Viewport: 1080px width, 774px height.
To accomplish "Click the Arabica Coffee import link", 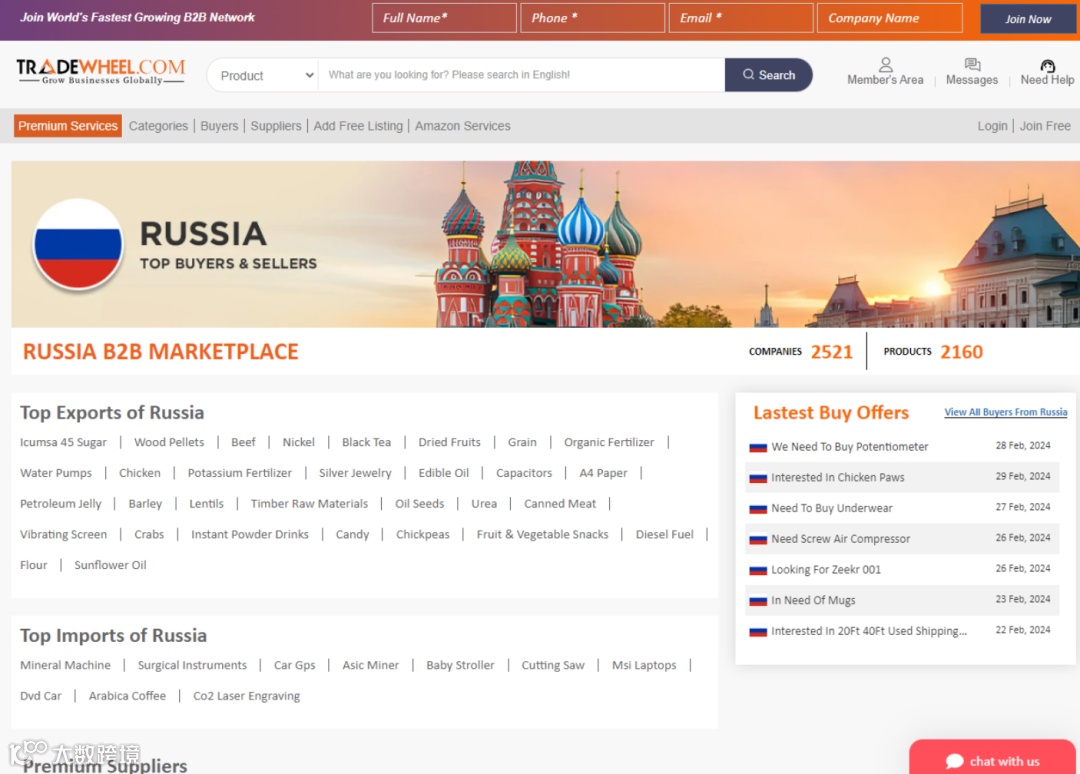I will coord(127,695).
